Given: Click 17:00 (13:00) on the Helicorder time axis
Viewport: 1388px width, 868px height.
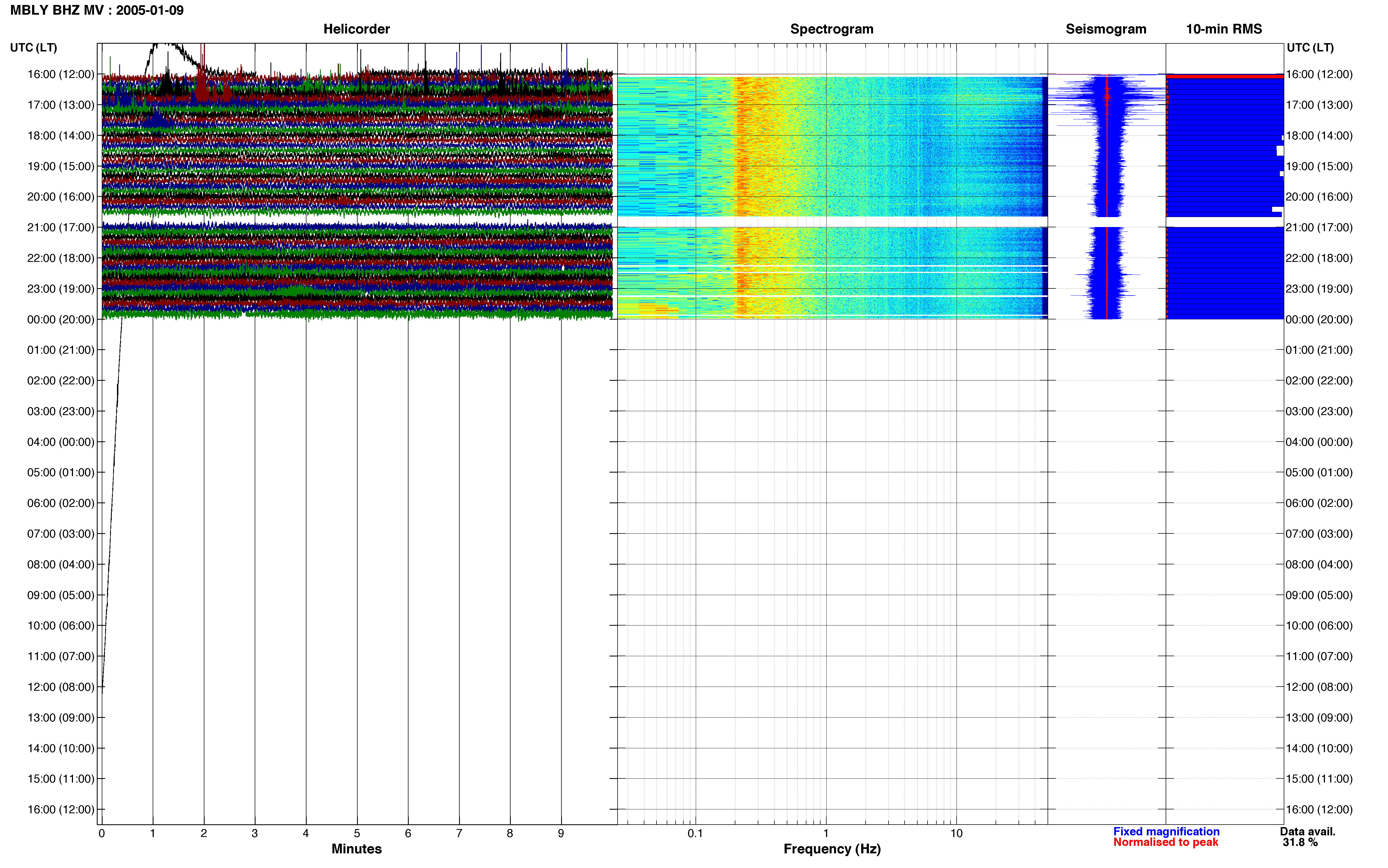Looking at the screenshot, I should click(61, 105).
